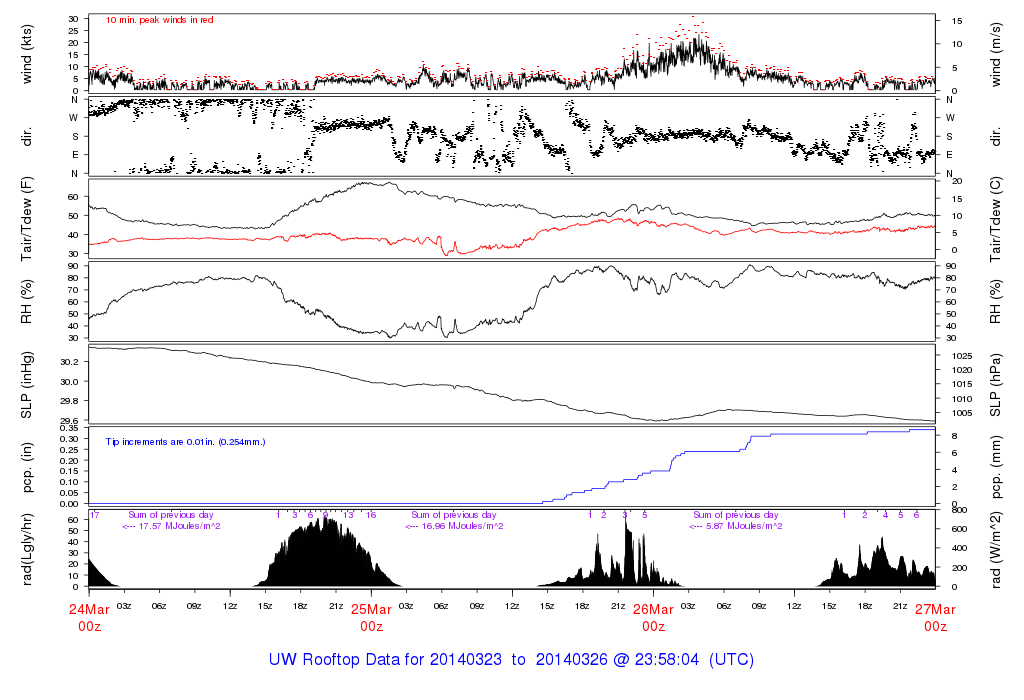Click the "5.87 MJoules/m^2" daily sum

[x=744, y=526]
